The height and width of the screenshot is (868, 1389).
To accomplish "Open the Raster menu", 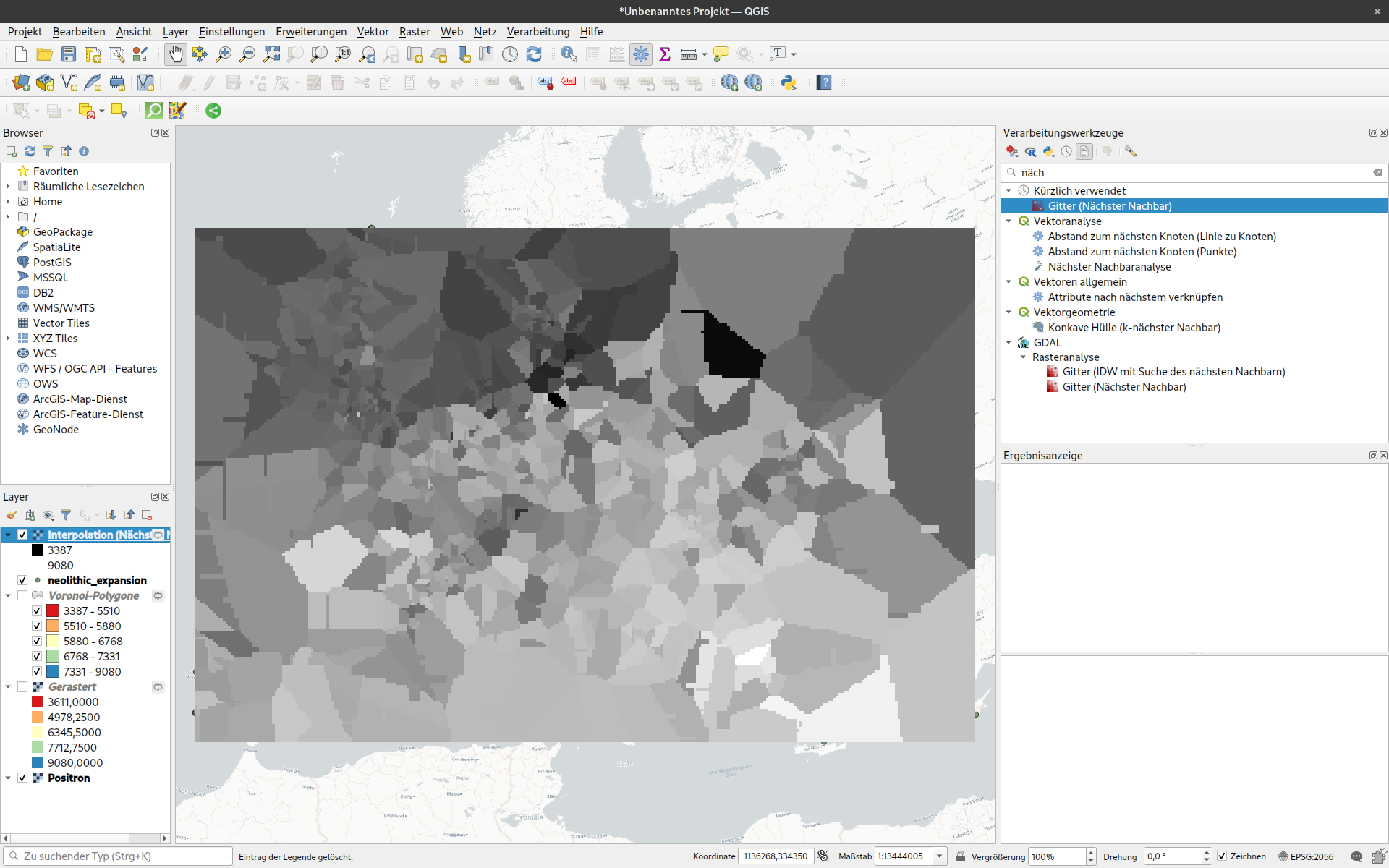I will point(414,32).
